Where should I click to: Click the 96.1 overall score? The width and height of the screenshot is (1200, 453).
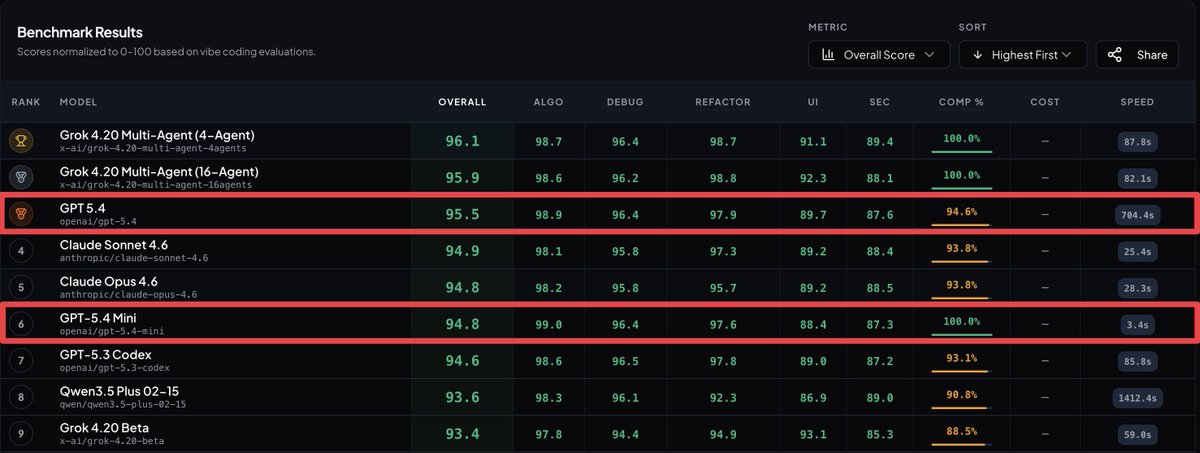pos(462,141)
